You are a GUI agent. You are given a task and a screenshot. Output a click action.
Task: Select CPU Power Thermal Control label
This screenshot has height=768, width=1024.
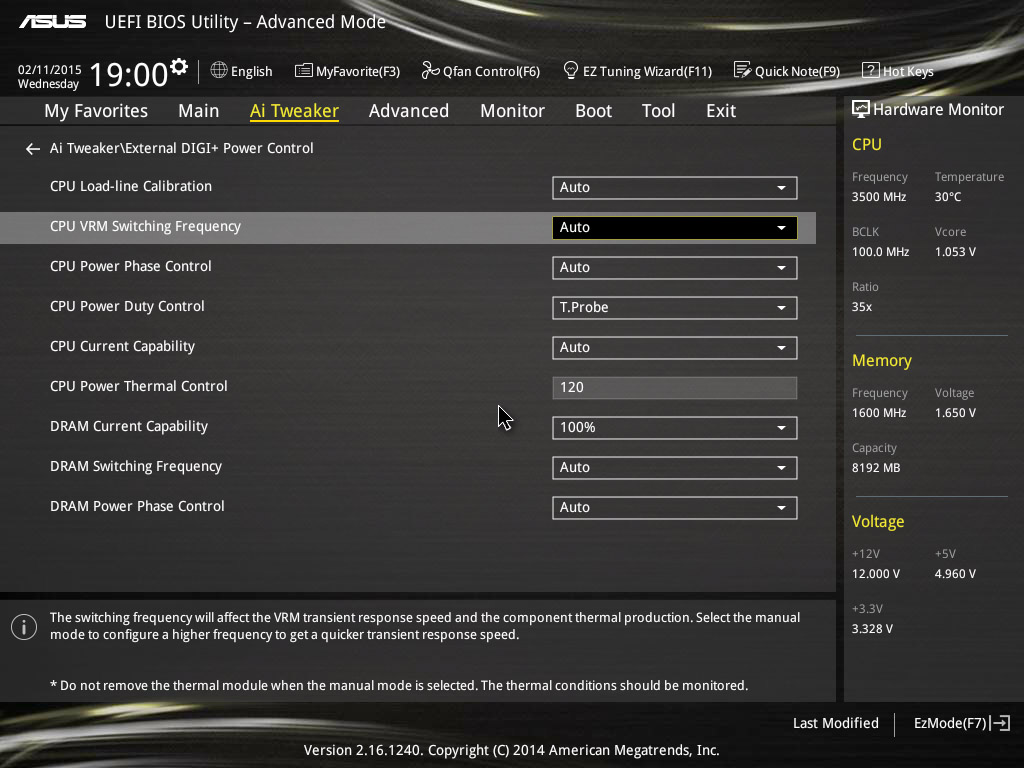(x=139, y=386)
